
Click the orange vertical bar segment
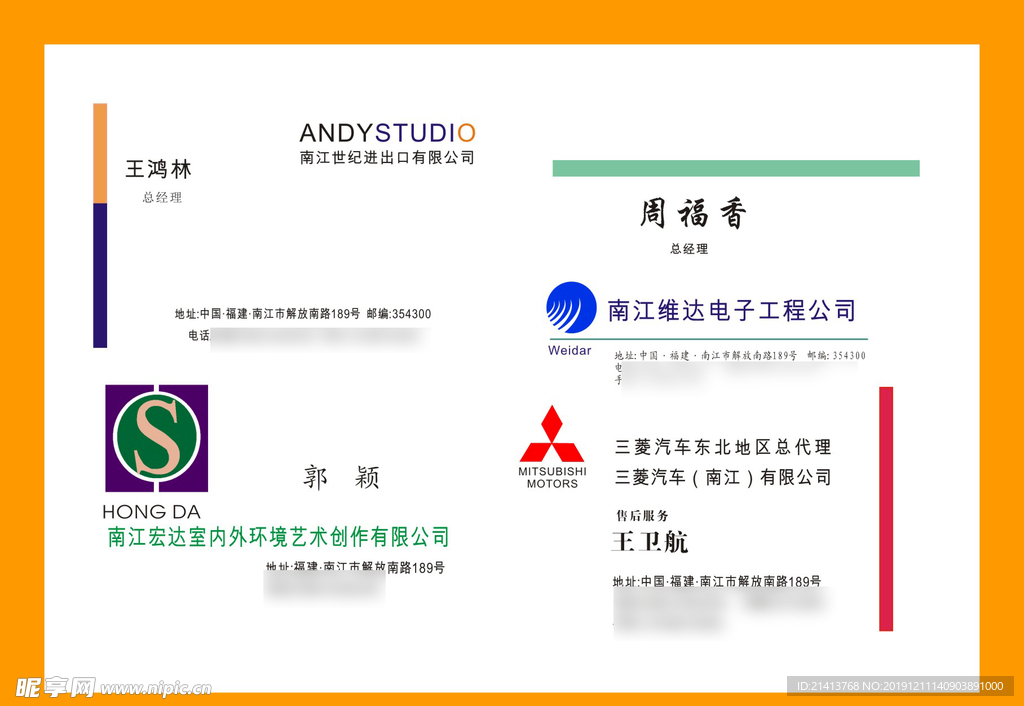pos(100,153)
